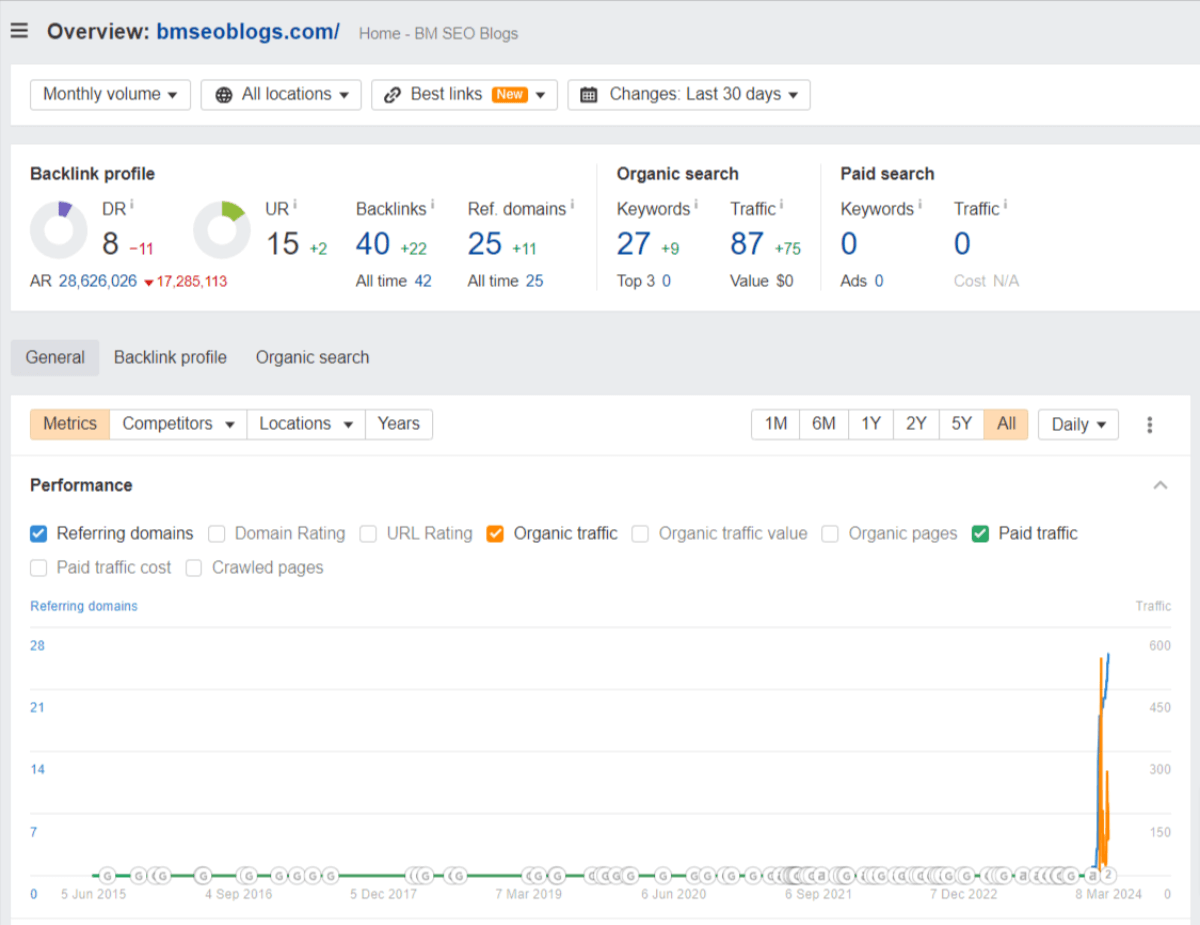Enable the Organic pages checkbox
Viewport: 1200px width, 925px height.
(x=830, y=534)
